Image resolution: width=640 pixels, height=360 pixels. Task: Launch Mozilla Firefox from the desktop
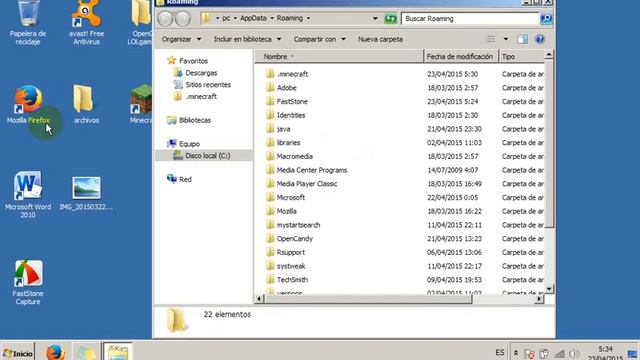[28, 104]
